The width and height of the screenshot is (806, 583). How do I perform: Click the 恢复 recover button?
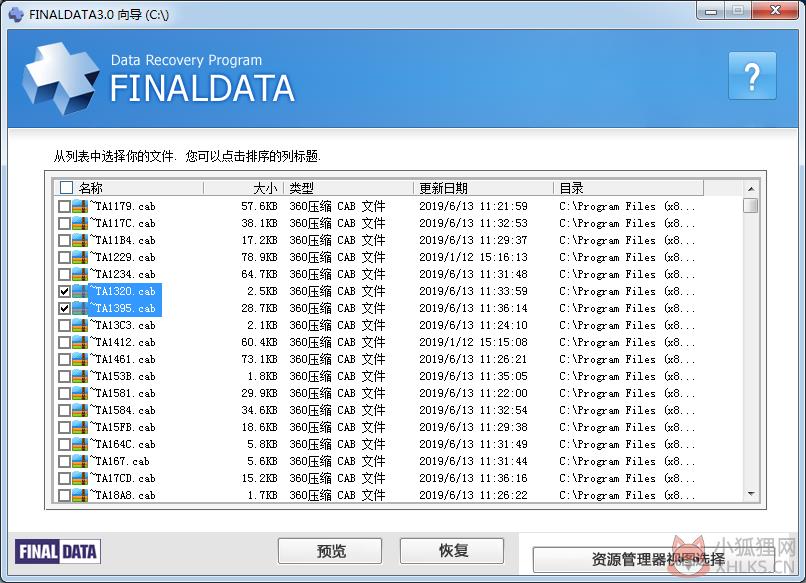452,551
